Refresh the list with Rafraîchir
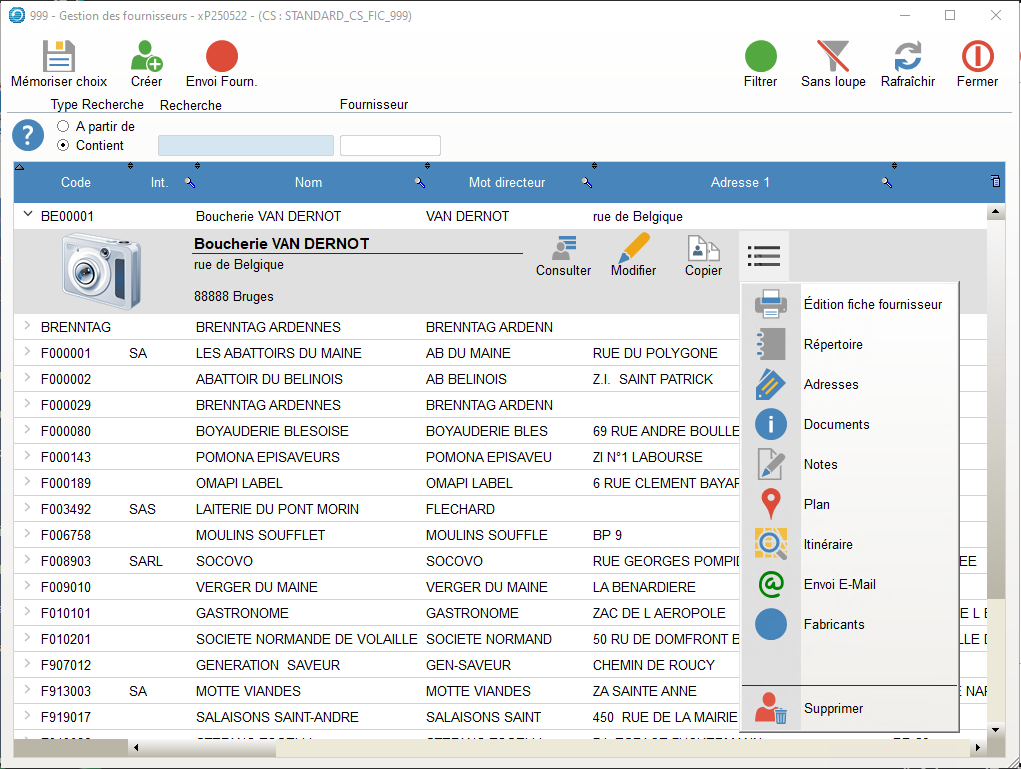1021x769 pixels. pos(907,56)
